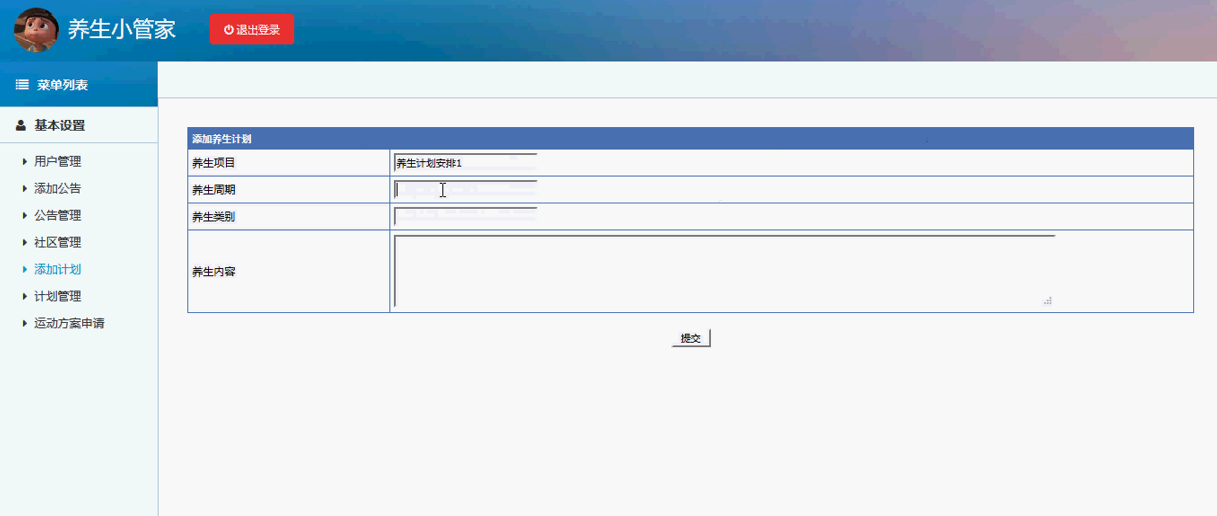Click the 菜单列表 header text
Screen dimensions: 1217x516
coord(63,85)
